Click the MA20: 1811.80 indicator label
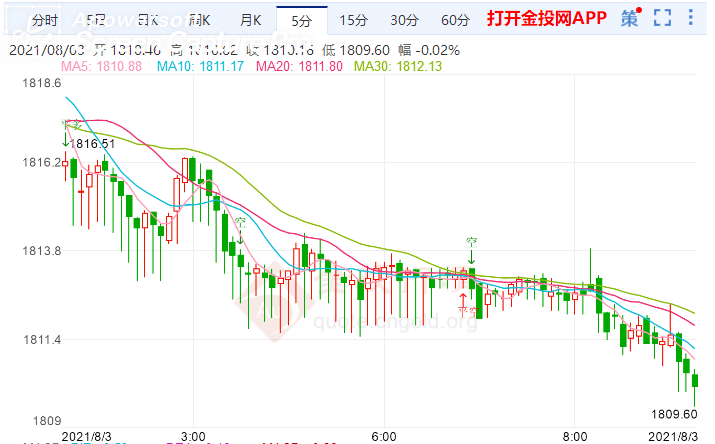 pos(299,67)
